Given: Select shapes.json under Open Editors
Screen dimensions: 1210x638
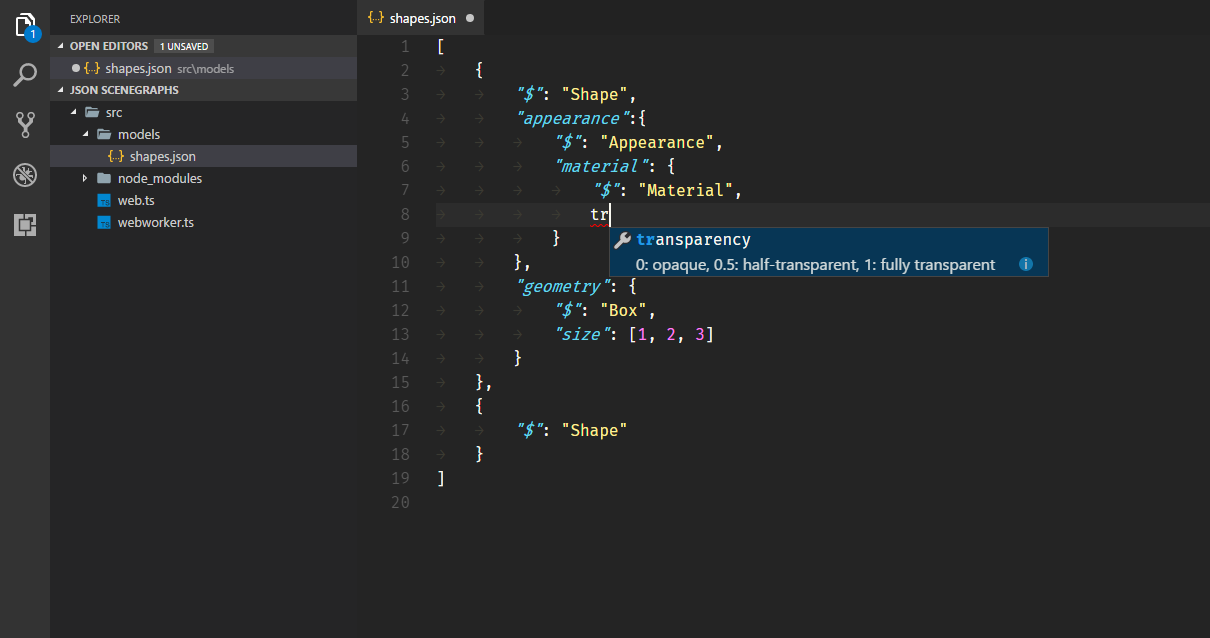Looking at the screenshot, I should point(138,68).
